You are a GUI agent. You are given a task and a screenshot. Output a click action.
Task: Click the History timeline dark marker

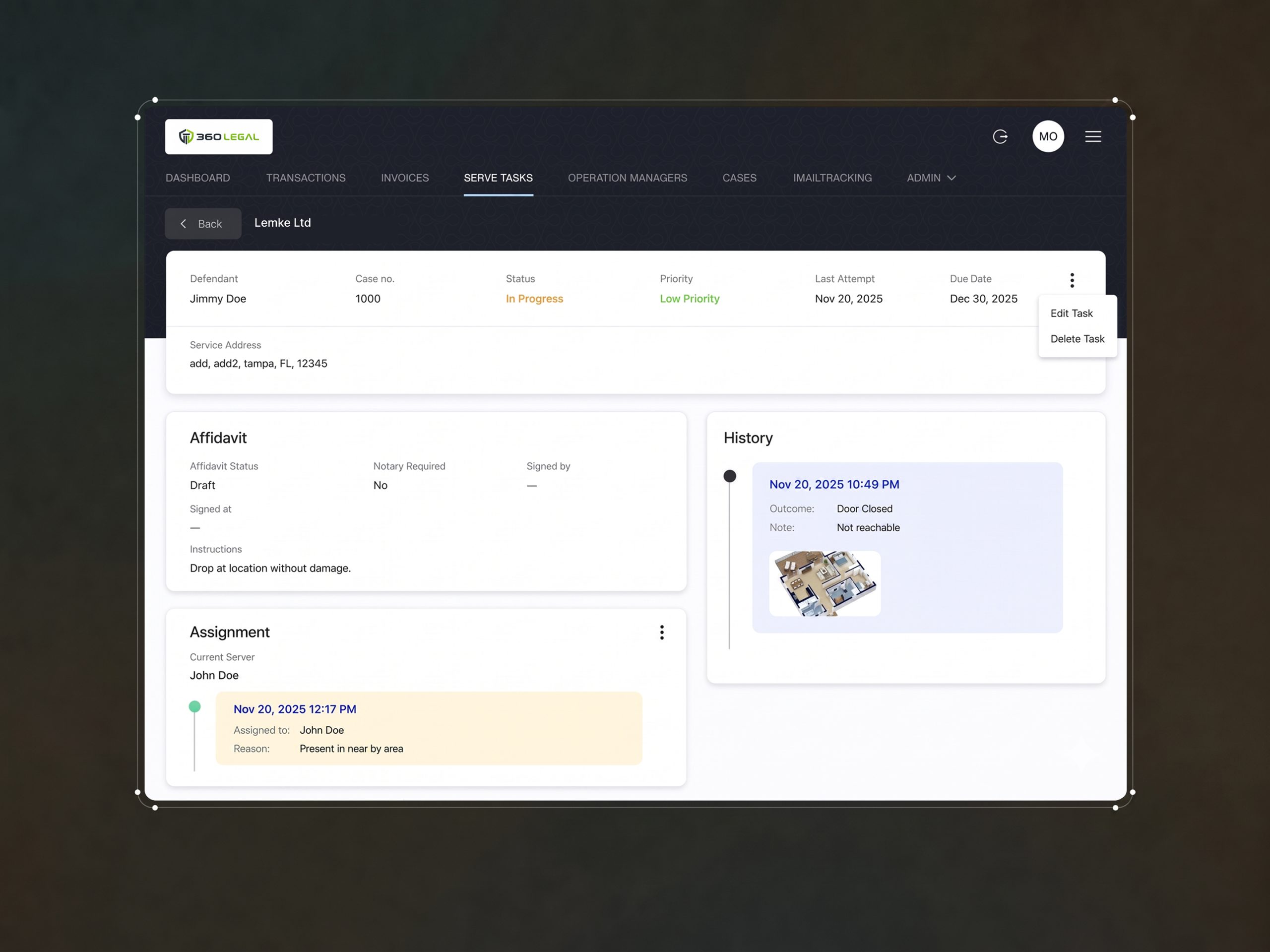pos(729,476)
